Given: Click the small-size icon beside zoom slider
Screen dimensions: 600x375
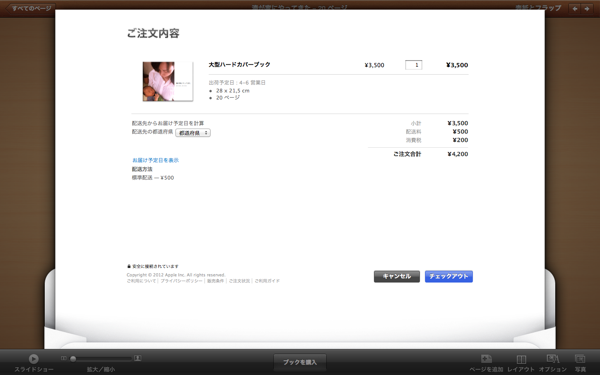Looking at the screenshot, I should pyautogui.click(x=64, y=358).
